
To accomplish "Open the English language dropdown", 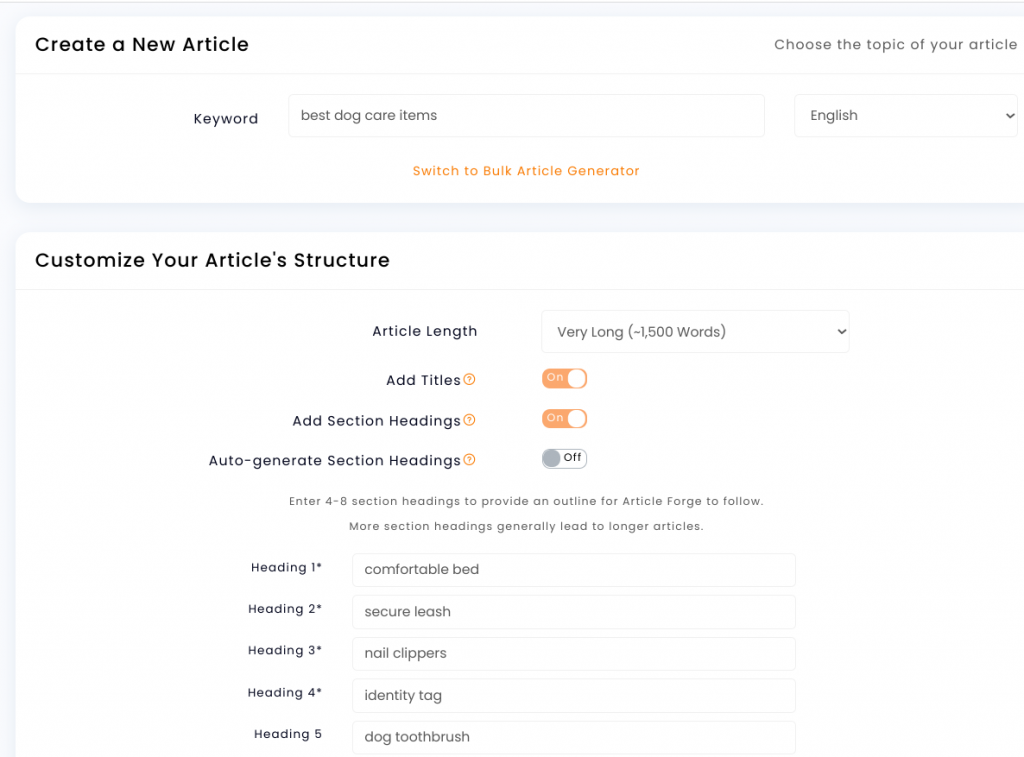I will [905, 116].
